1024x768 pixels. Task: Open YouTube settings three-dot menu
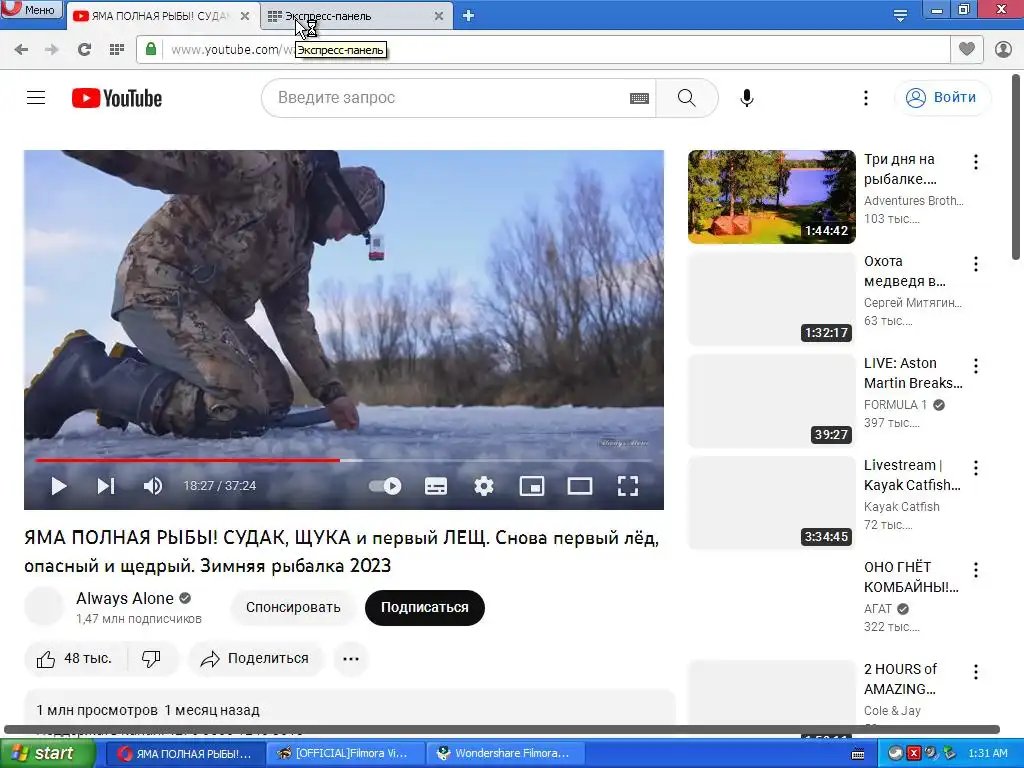tap(866, 98)
